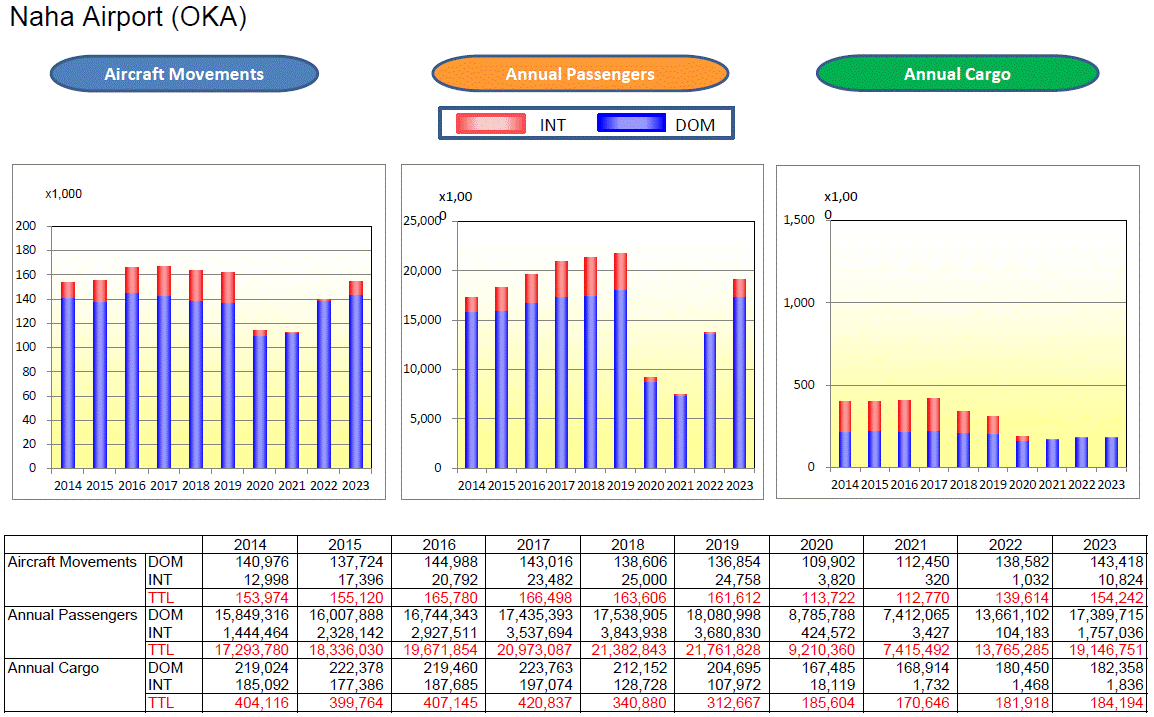Select cell value 9,210,360

click(x=821, y=651)
